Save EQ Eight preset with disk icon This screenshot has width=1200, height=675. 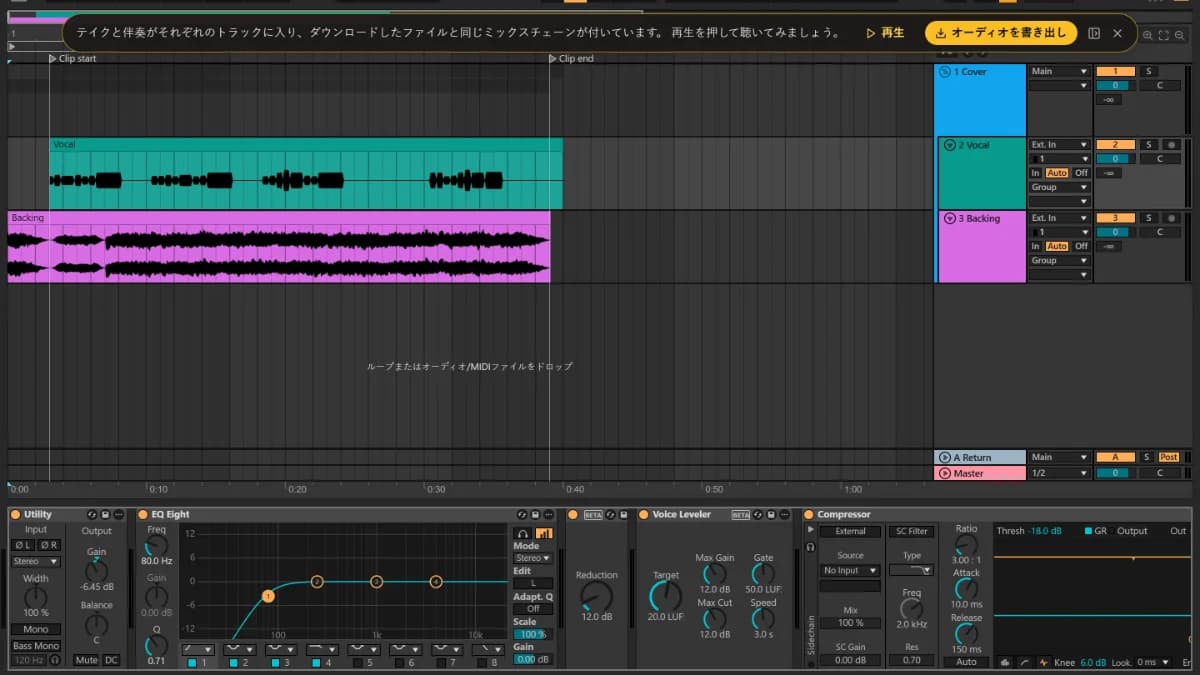click(x=535, y=514)
